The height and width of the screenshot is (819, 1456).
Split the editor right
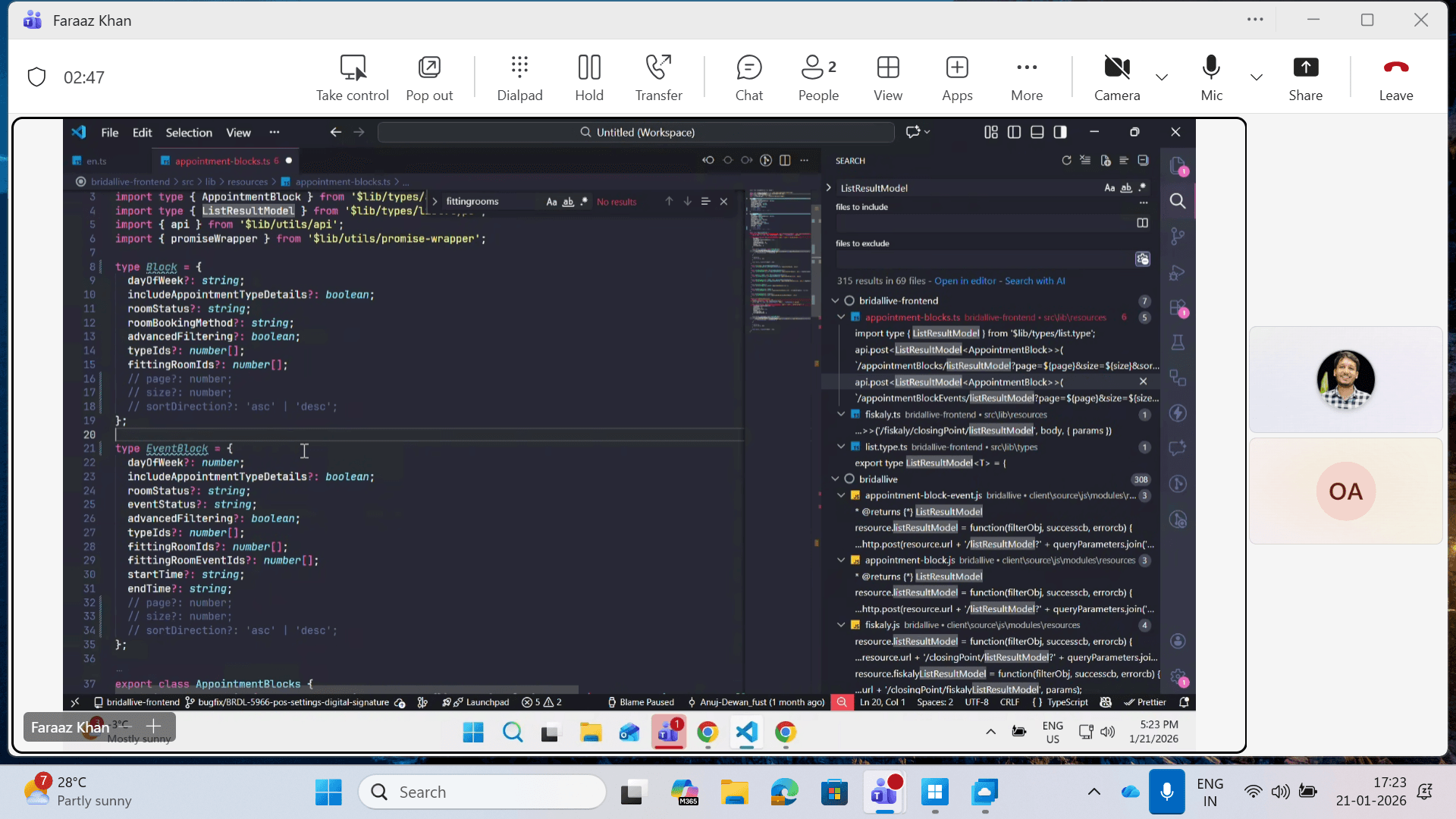click(x=785, y=161)
